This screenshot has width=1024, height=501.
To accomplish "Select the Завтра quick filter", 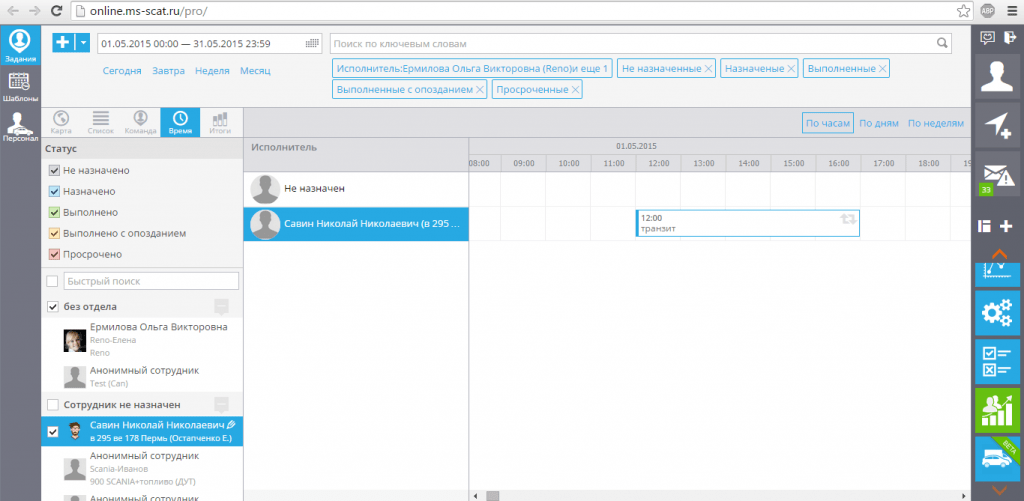I will point(168,71).
